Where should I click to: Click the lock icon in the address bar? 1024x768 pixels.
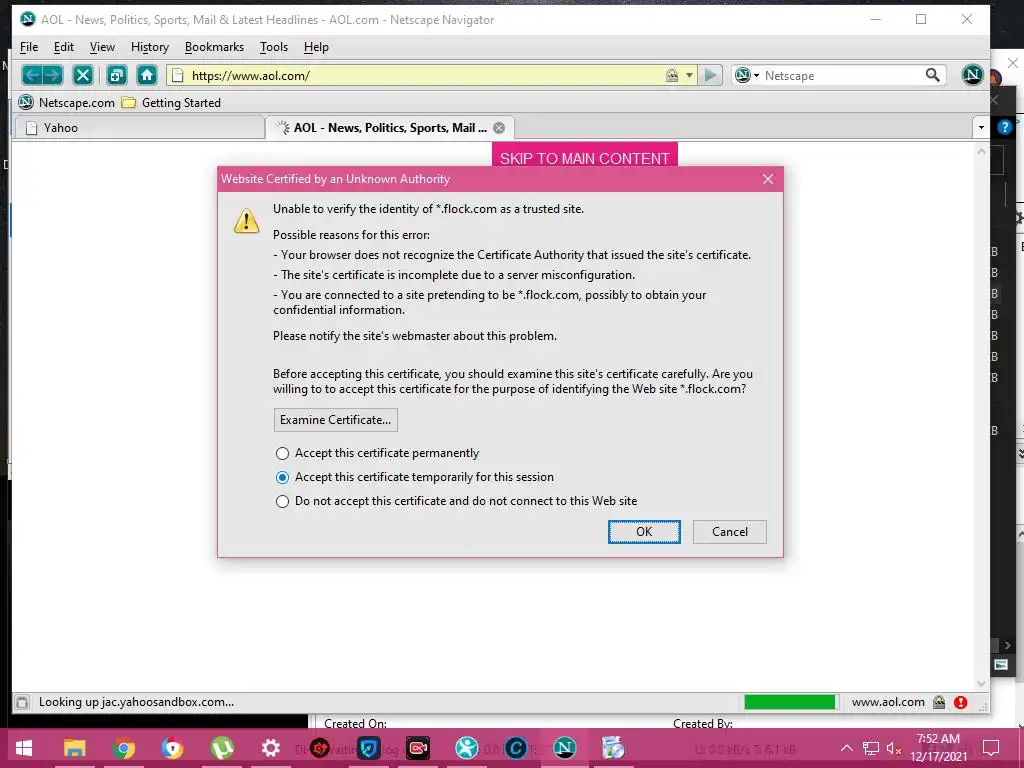[671, 75]
